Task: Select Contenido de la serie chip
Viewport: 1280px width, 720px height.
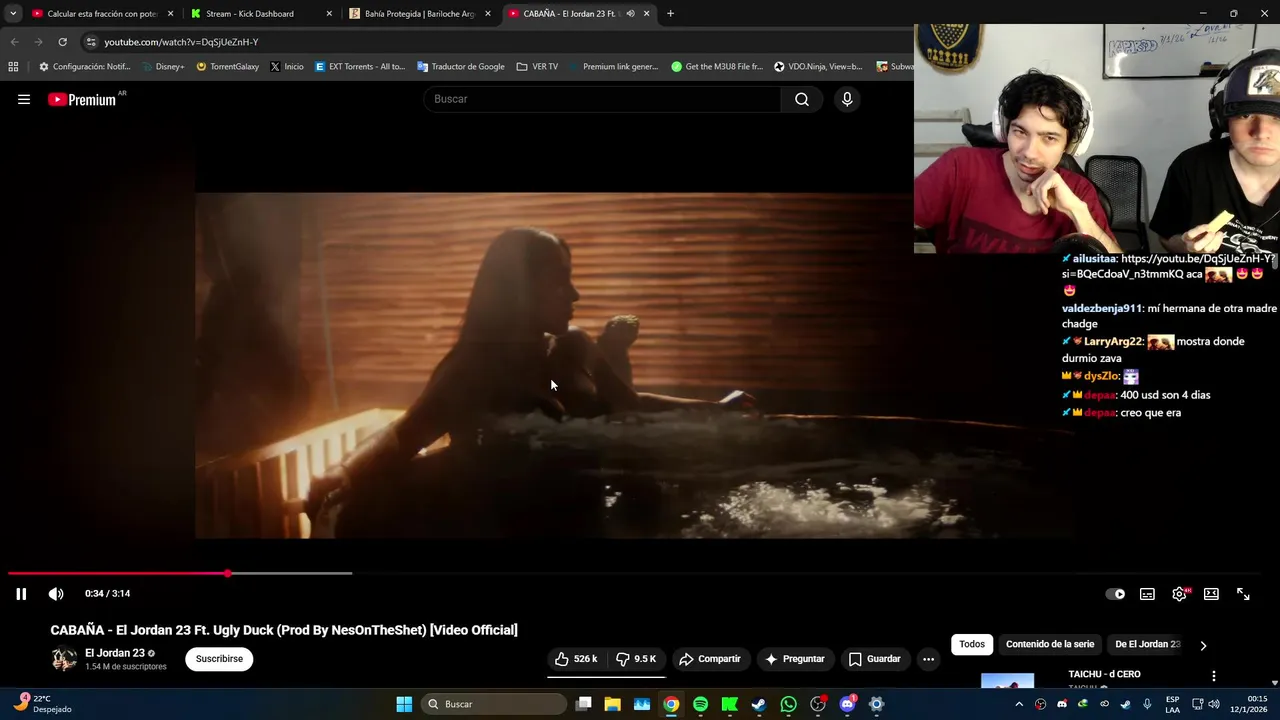Action: click(1050, 644)
